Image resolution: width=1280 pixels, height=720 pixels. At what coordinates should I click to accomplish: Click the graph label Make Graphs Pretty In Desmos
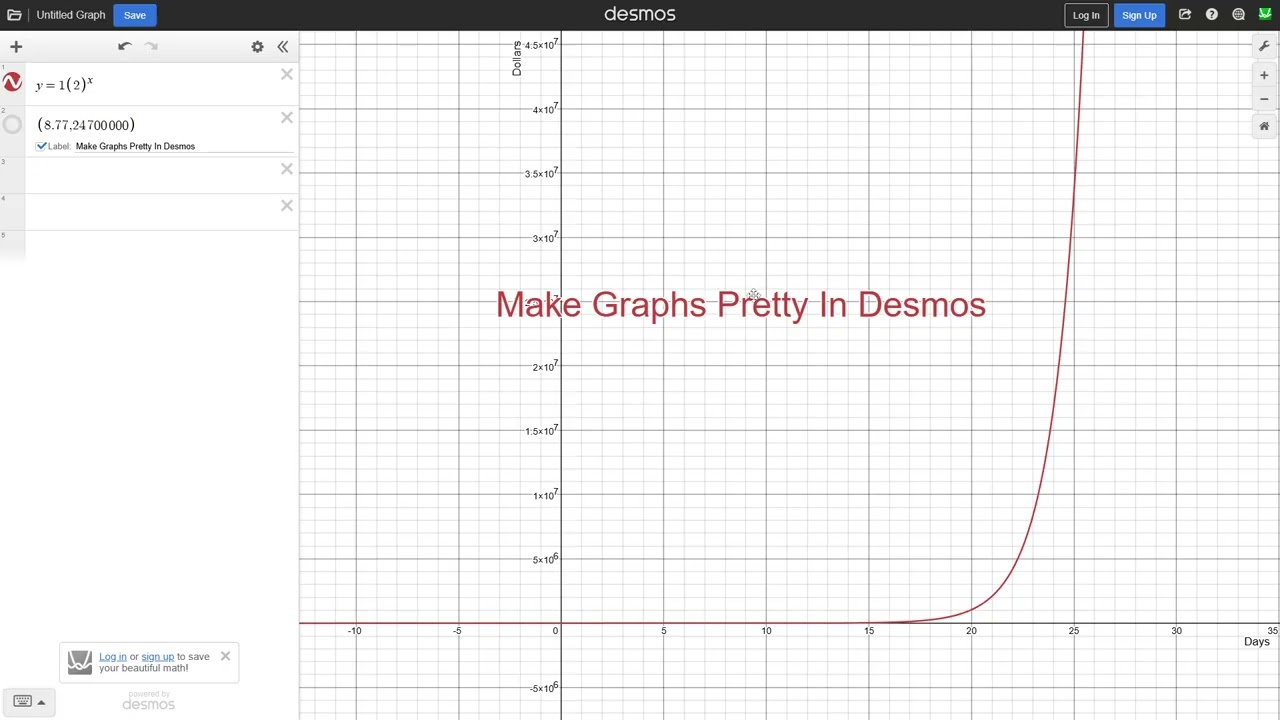click(741, 304)
